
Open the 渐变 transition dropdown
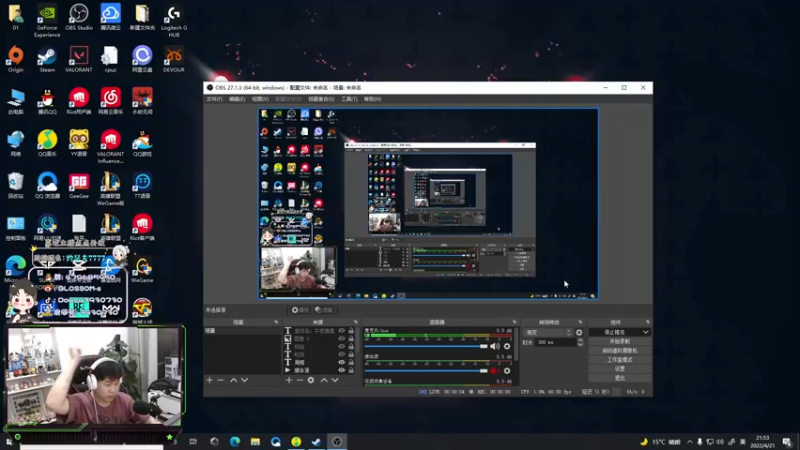click(x=548, y=332)
